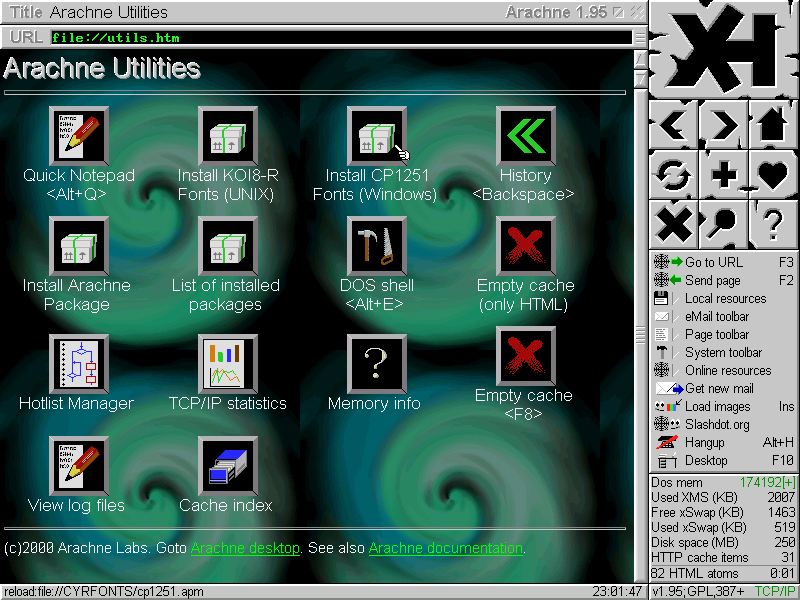Click the Quick Notepad <Alt+Q> label
800x600 pixels.
point(79,185)
